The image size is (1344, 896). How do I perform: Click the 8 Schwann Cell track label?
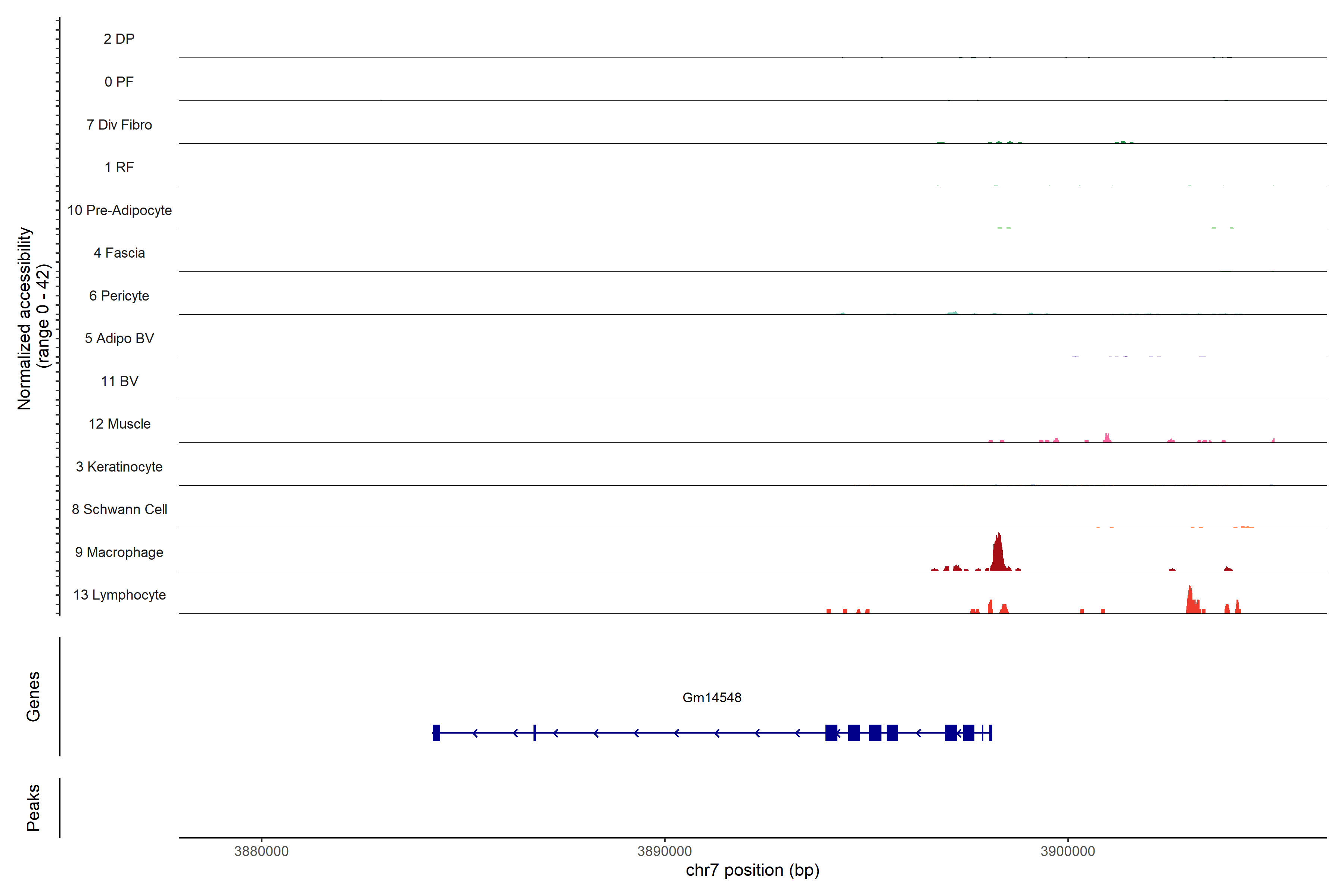[x=119, y=509]
